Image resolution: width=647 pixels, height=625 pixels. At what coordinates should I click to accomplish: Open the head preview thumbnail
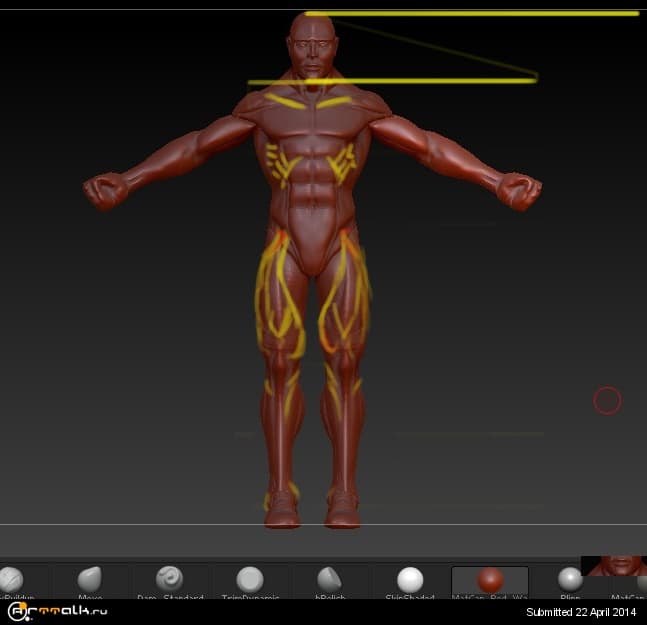(613, 566)
